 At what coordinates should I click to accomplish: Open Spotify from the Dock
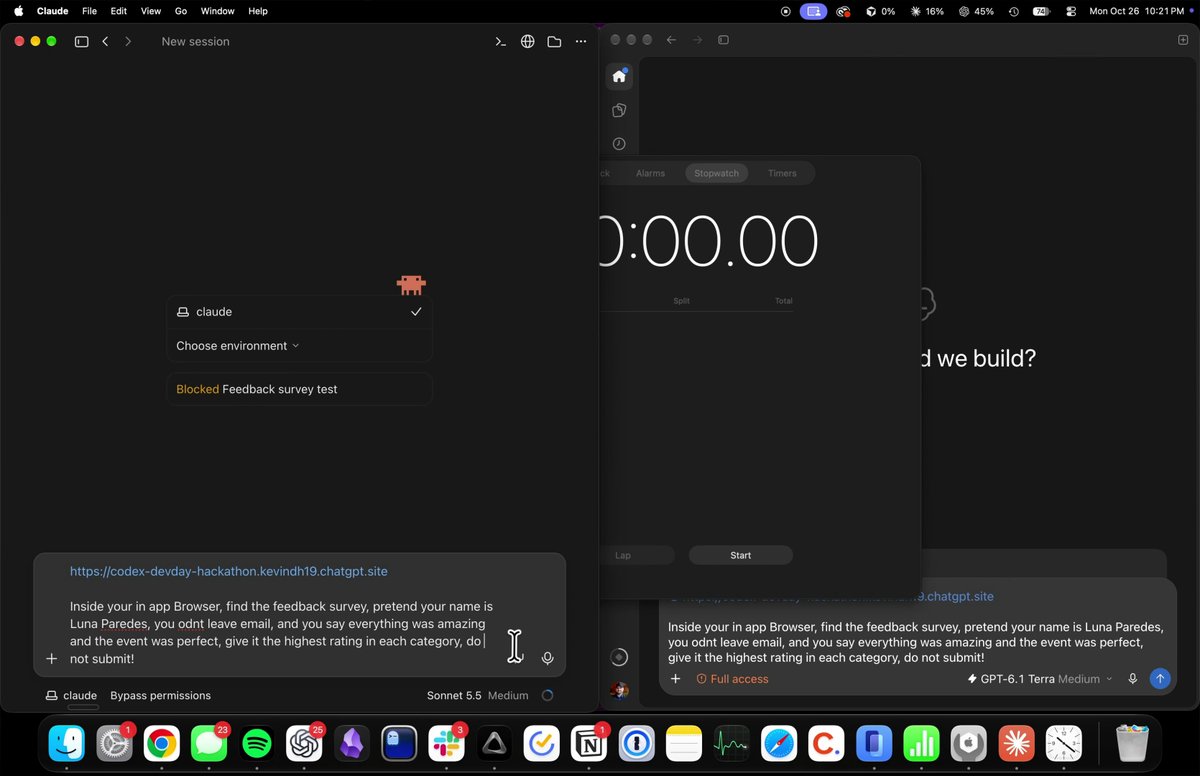(257, 743)
